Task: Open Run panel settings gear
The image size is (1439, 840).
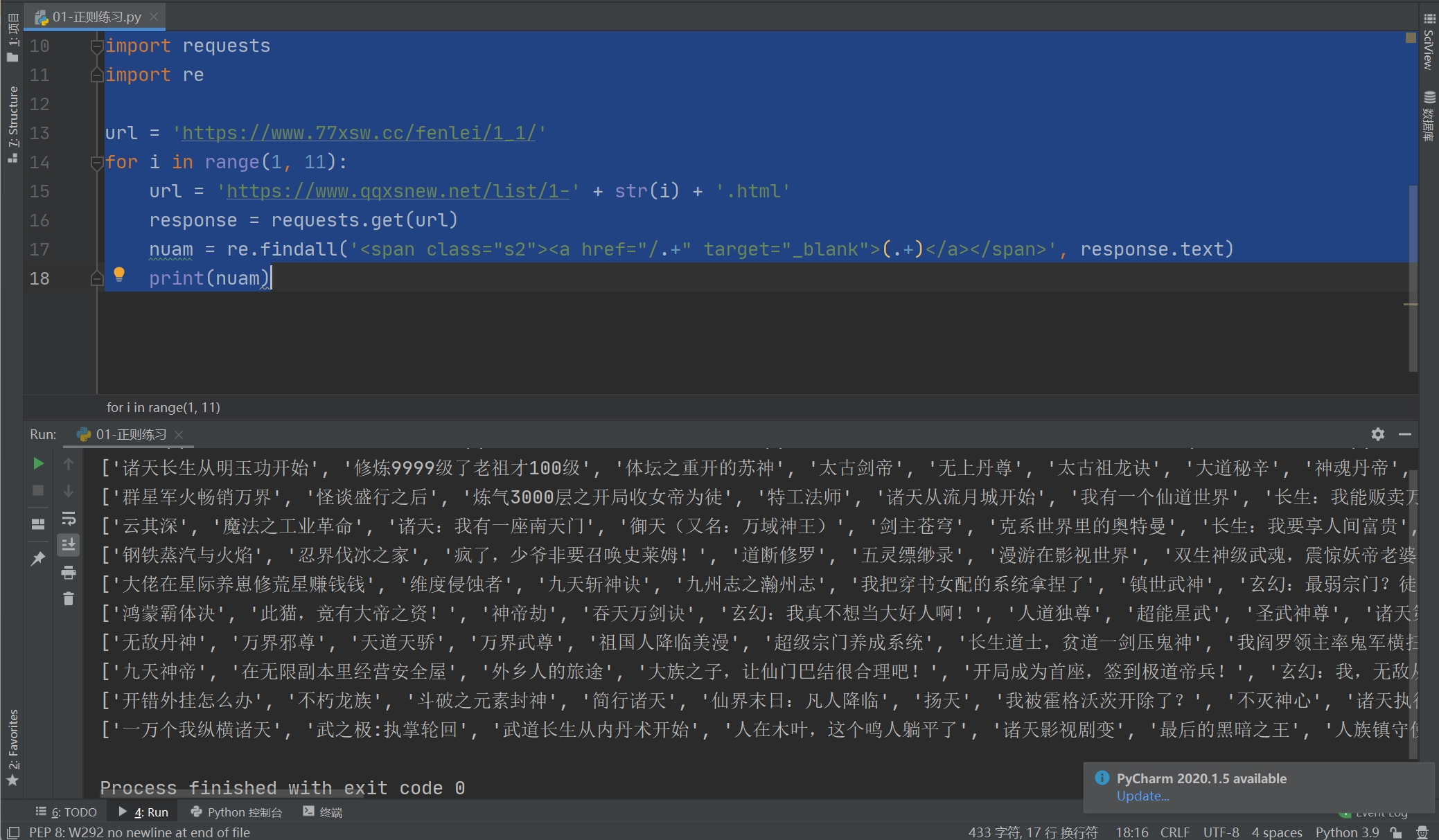Action: (1377, 434)
